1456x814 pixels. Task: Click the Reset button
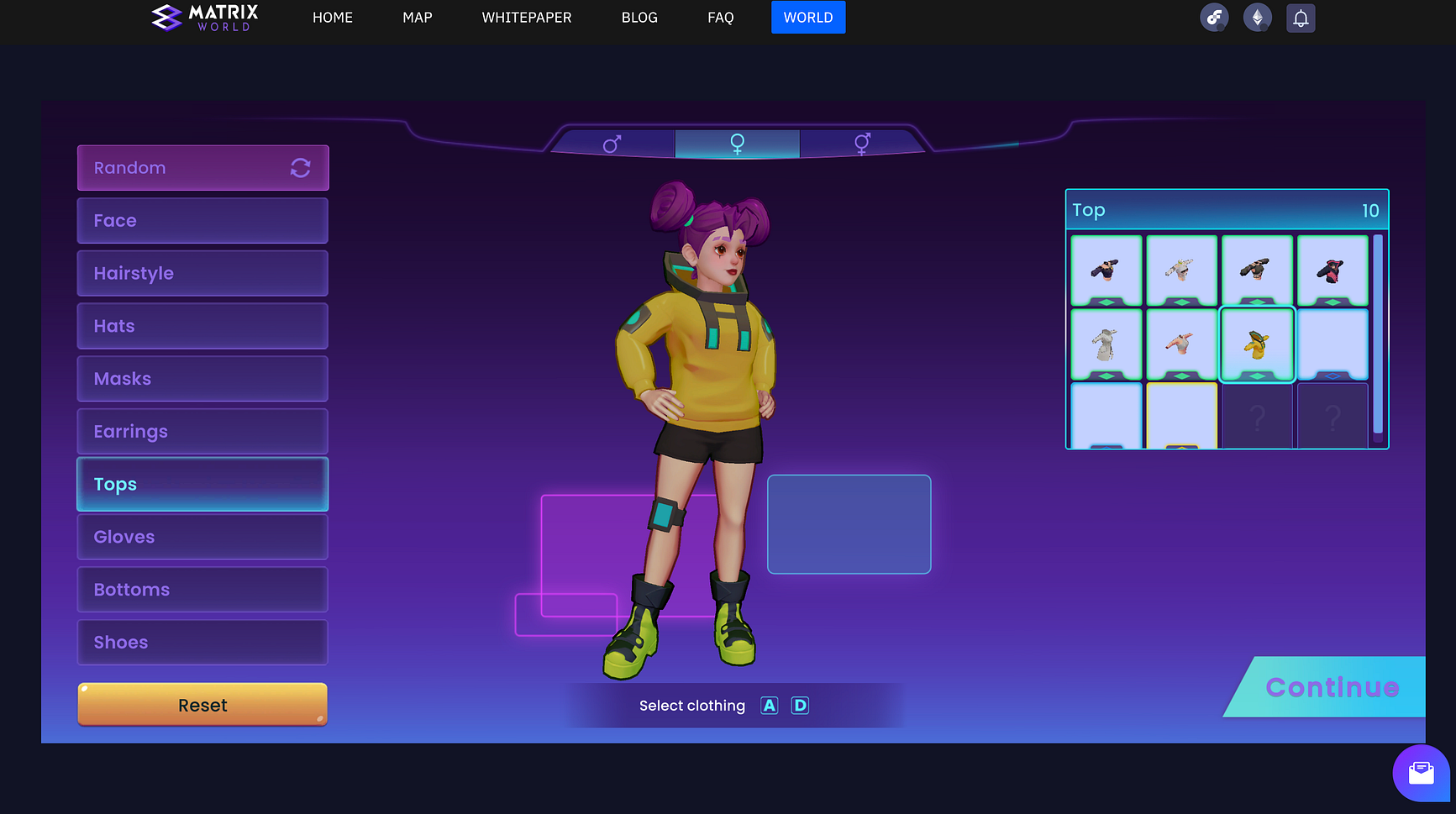(202, 705)
